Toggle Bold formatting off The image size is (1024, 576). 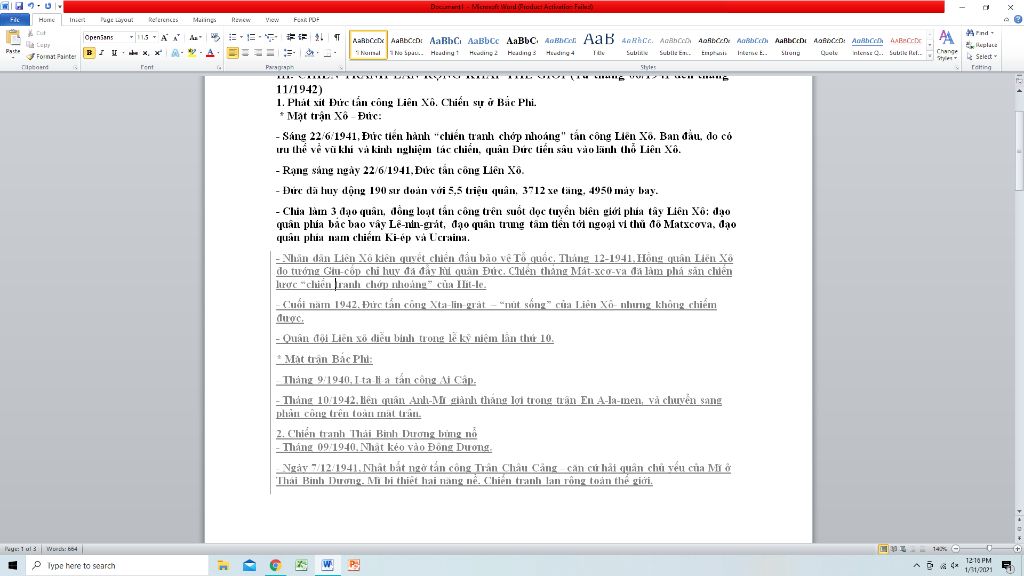coord(89,53)
